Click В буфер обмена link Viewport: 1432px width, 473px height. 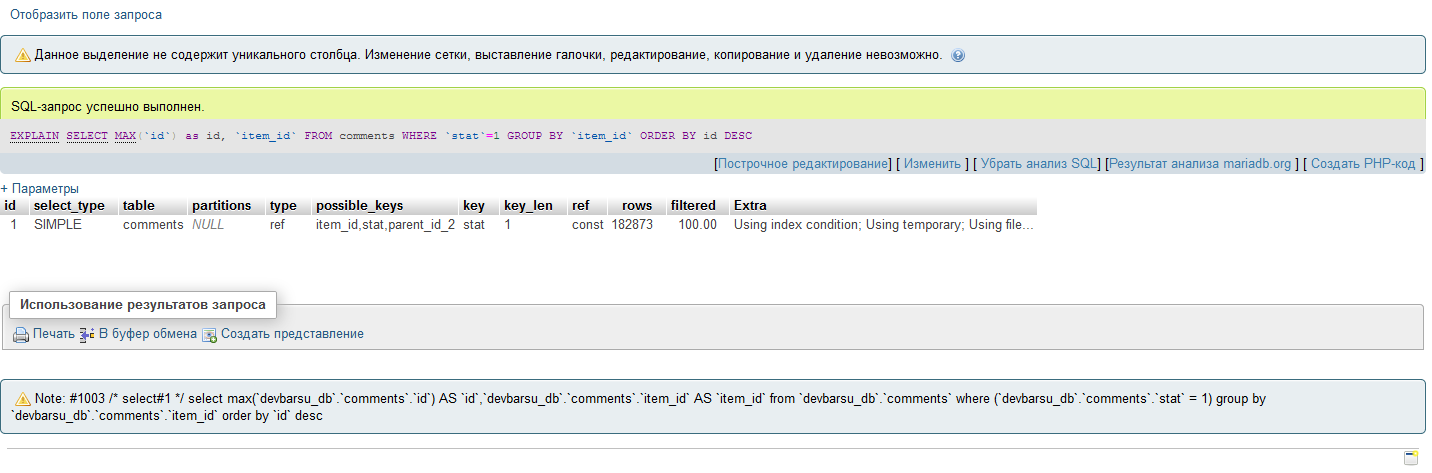coord(148,334)
